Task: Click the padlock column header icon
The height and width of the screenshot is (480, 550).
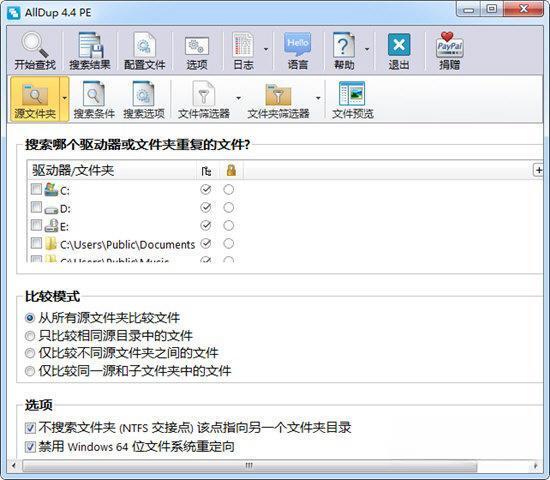Action: point(231,170)
